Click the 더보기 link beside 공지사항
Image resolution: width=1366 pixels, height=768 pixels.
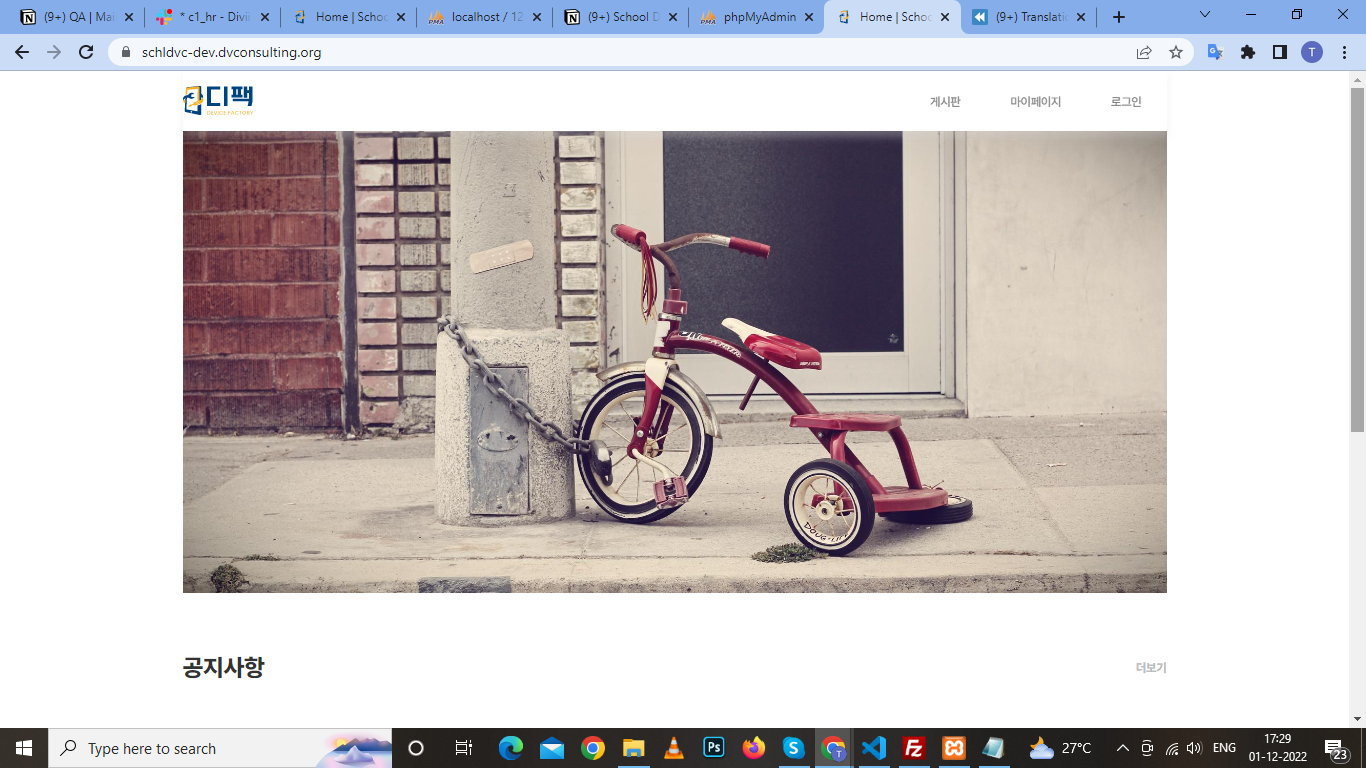pos(1151,668)
